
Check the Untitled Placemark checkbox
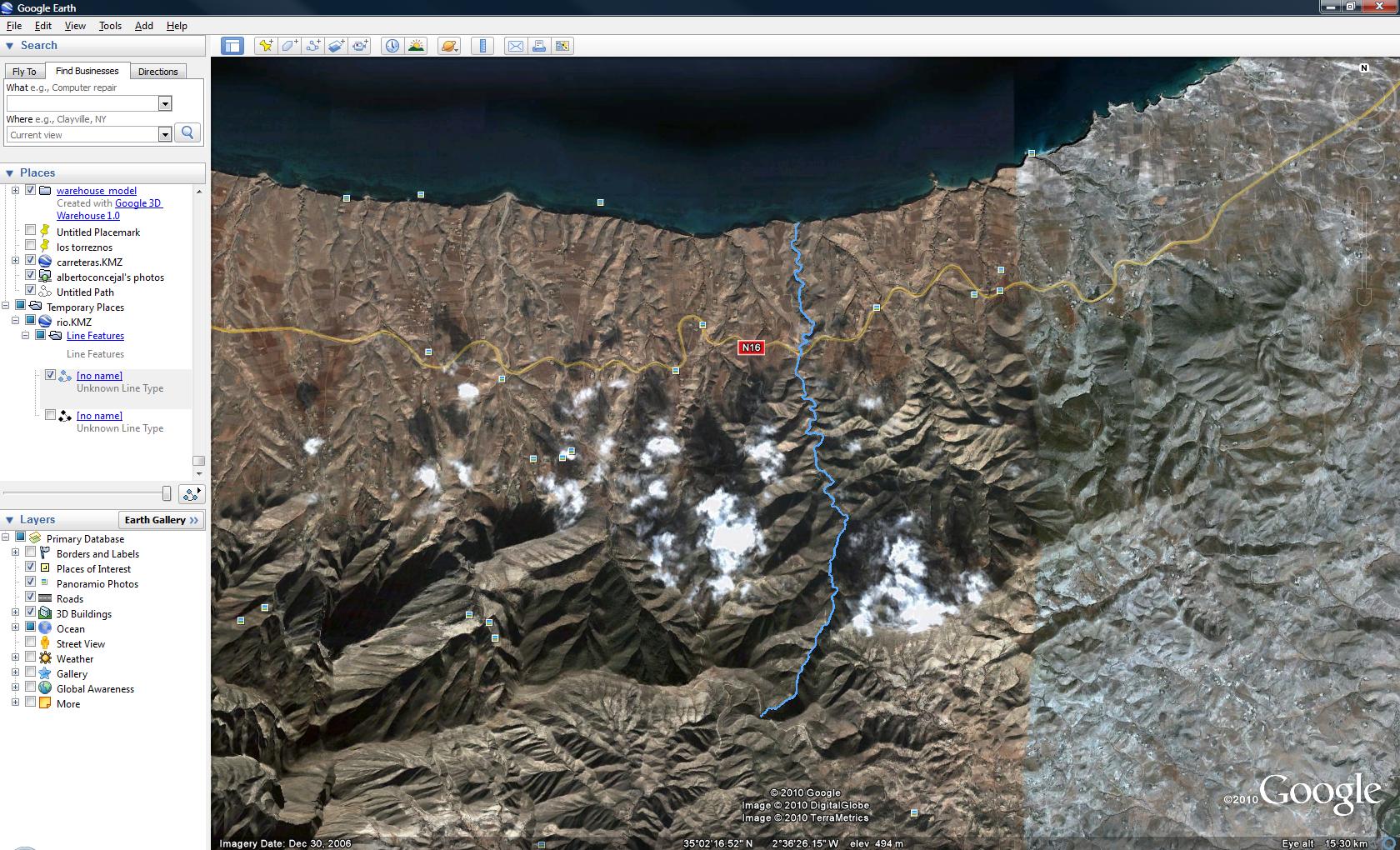tap(31, 231)
